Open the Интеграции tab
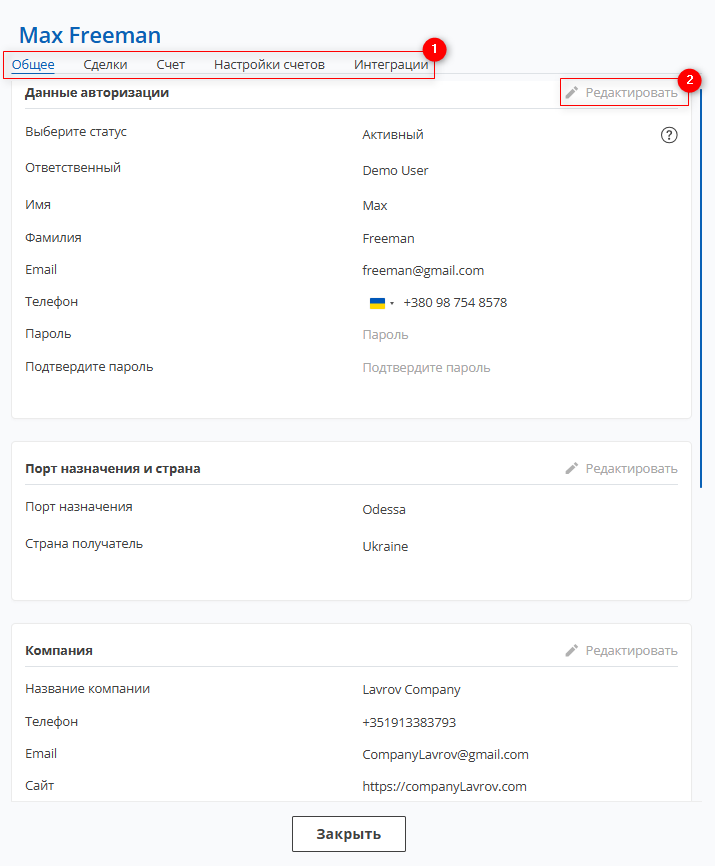 (x=391, y=65)
